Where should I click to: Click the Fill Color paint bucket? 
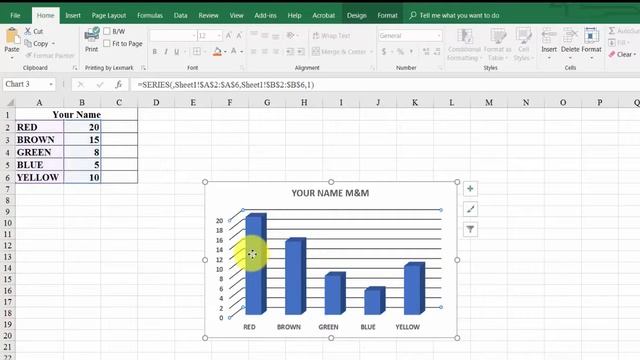(x=217, y=51)
